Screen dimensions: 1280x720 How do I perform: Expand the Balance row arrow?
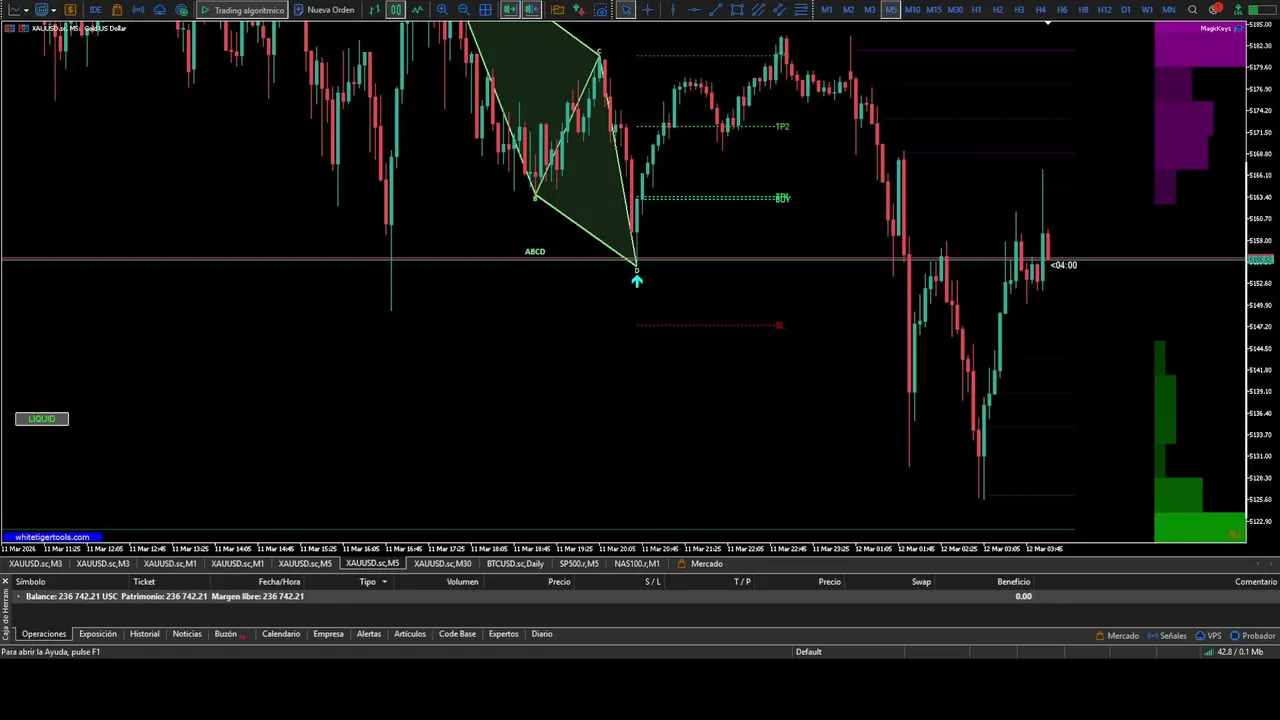17,596
